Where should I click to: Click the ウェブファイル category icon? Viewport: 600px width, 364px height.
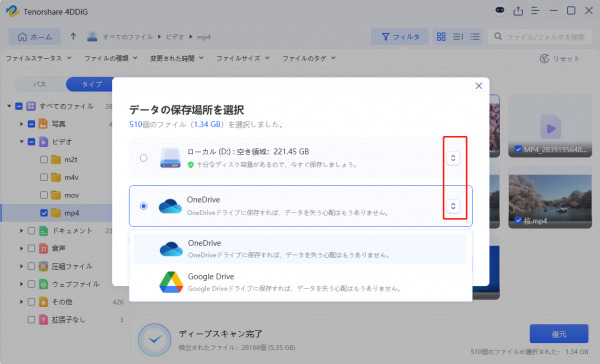pos(44,284)
